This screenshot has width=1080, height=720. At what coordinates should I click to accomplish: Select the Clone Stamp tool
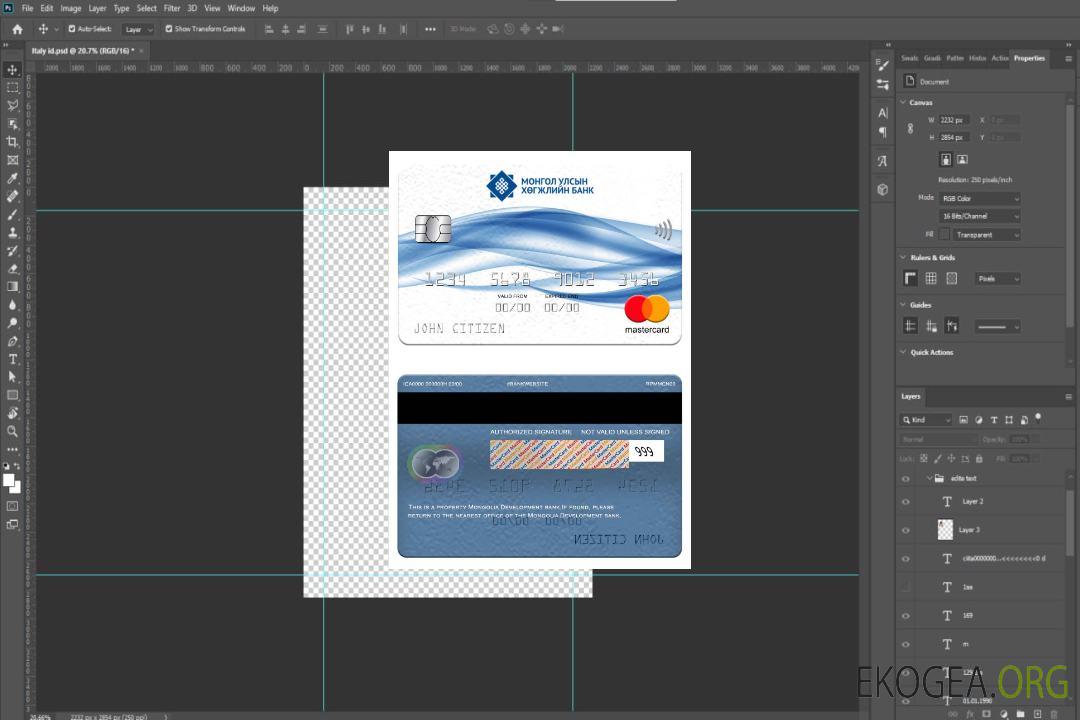coord(12,232)
